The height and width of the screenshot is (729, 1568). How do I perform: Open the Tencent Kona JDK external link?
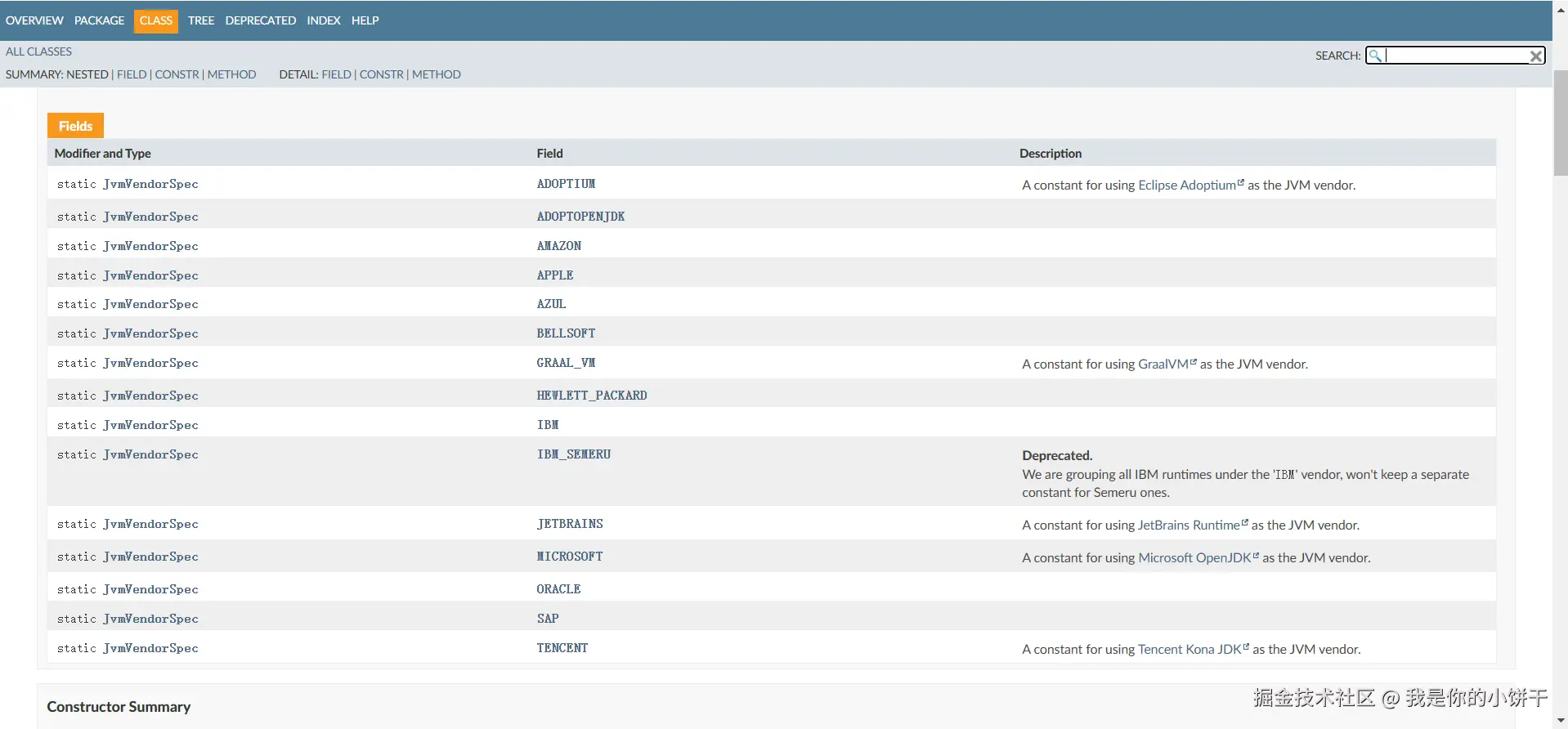(1194, 650)
